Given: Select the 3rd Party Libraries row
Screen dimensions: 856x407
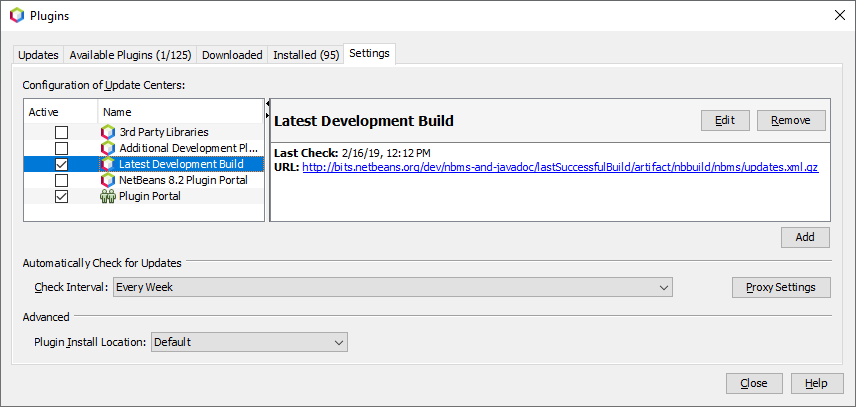Looking at the screenshot, I should (144, 132).
